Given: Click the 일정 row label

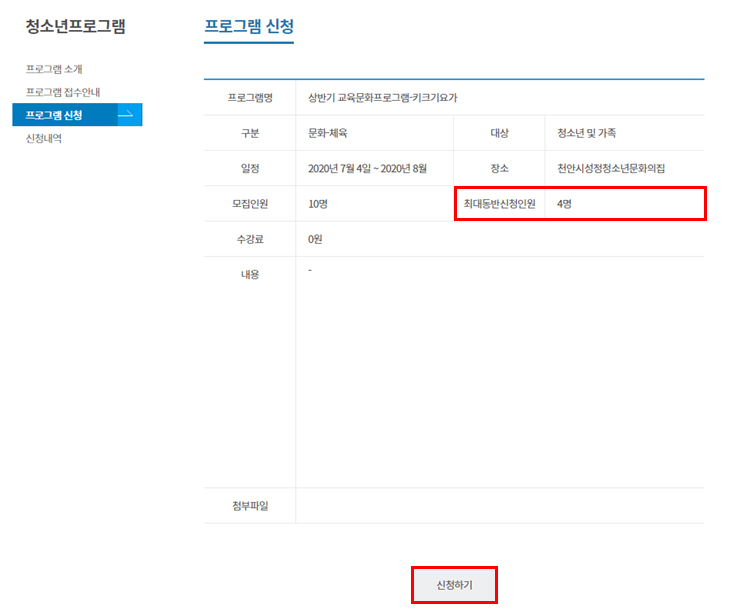Looking at the screenshot, I should [250, 169].
